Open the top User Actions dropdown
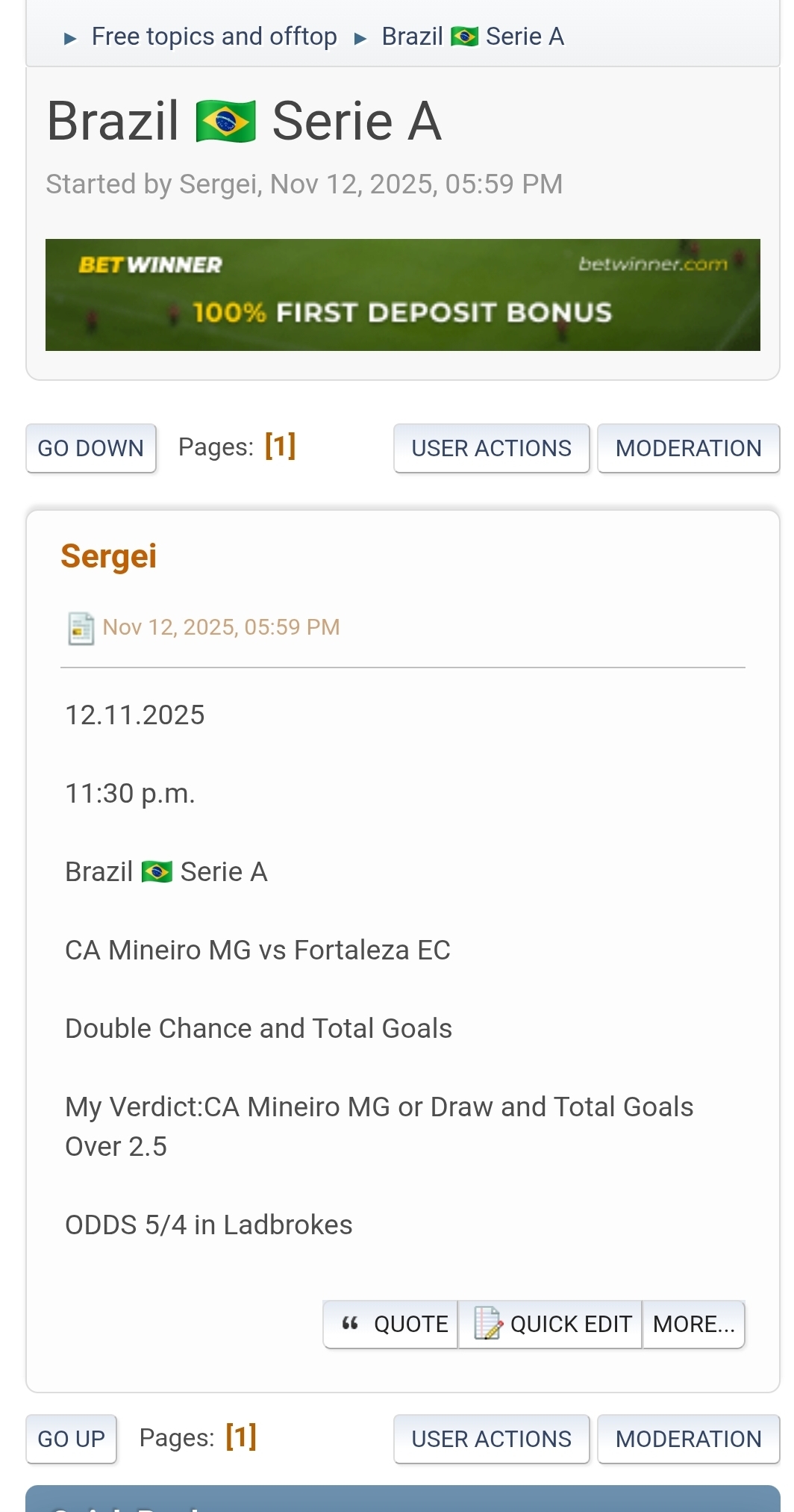 [491, 448]
